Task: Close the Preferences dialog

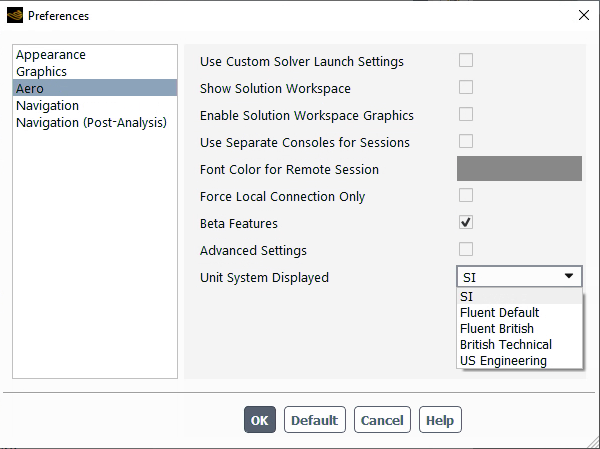Action: tap(583, 15)
